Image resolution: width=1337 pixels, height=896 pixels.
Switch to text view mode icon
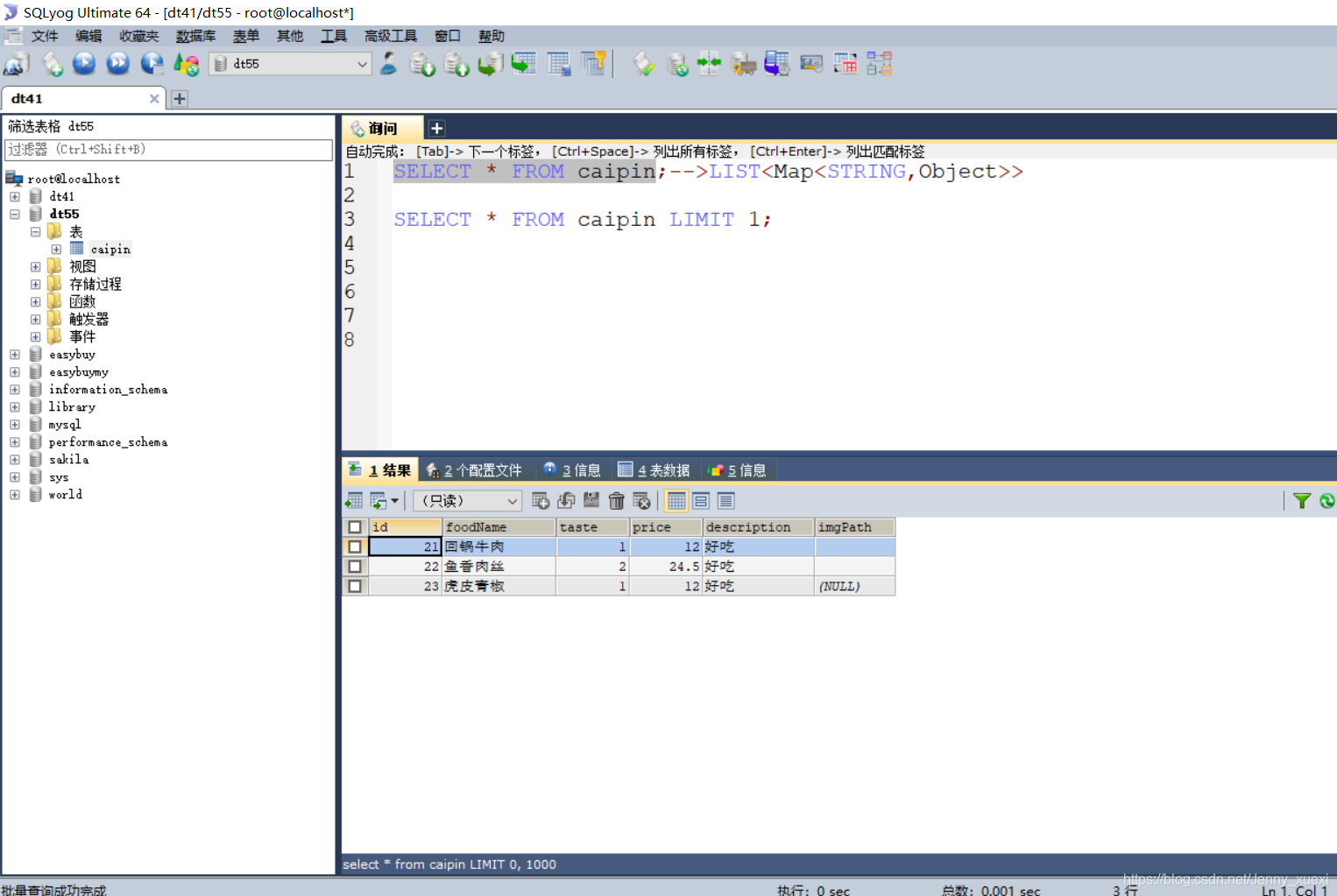pyautogui.click(x=725, y=500)
